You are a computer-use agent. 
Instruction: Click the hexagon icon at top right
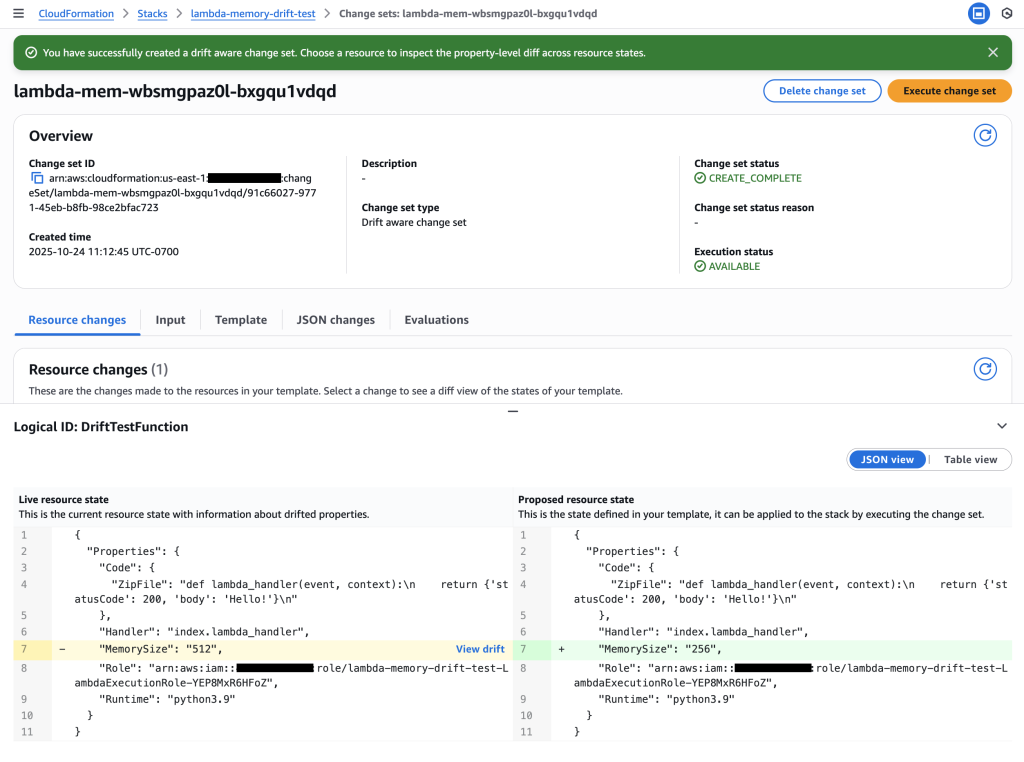(x=1008, y=14)
